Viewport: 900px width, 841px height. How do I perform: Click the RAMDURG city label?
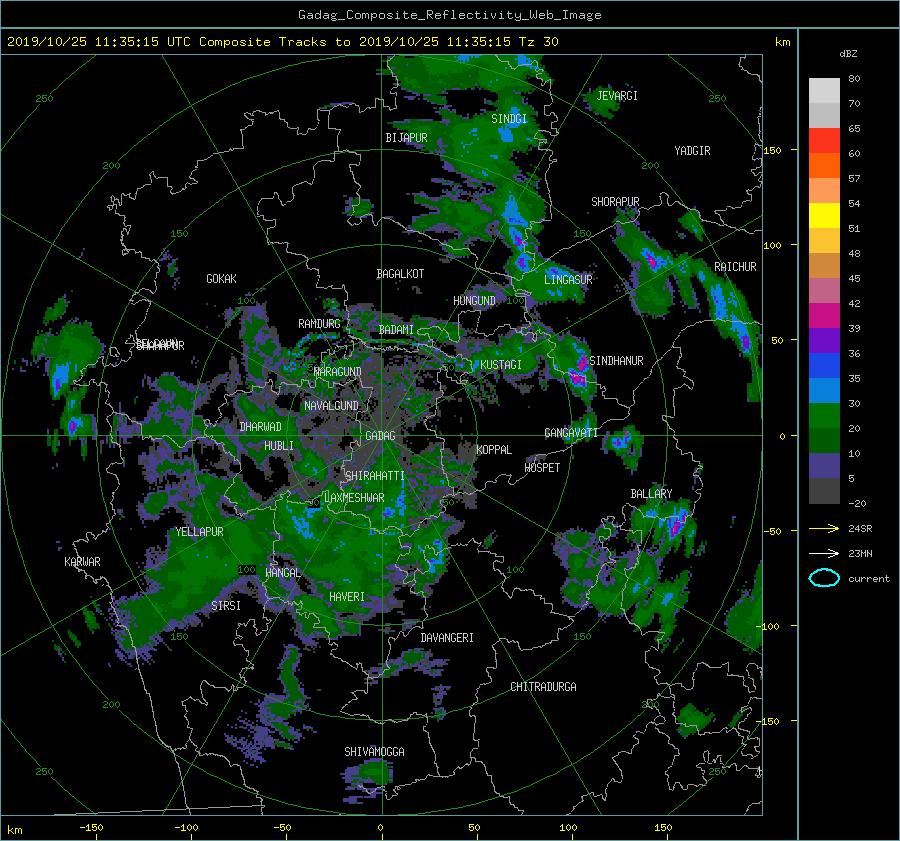pyautogui.click(x=319, y=324)
